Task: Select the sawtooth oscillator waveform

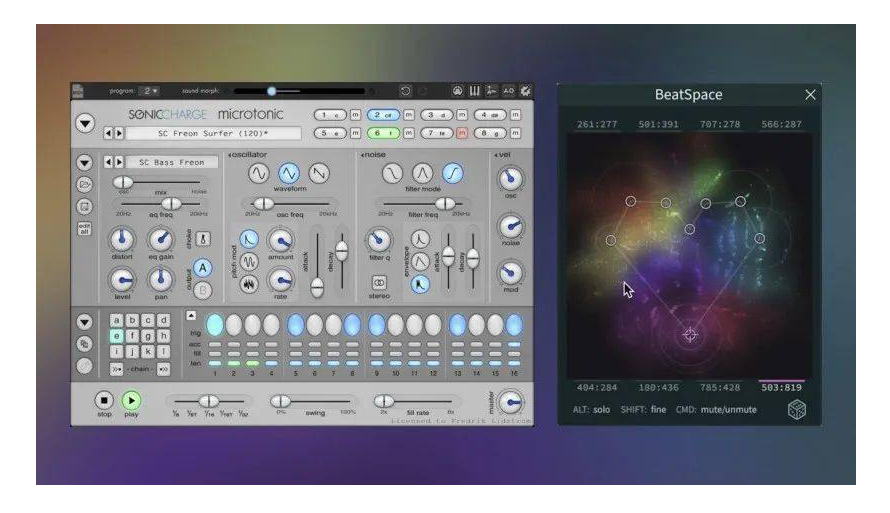Action: 319,173
